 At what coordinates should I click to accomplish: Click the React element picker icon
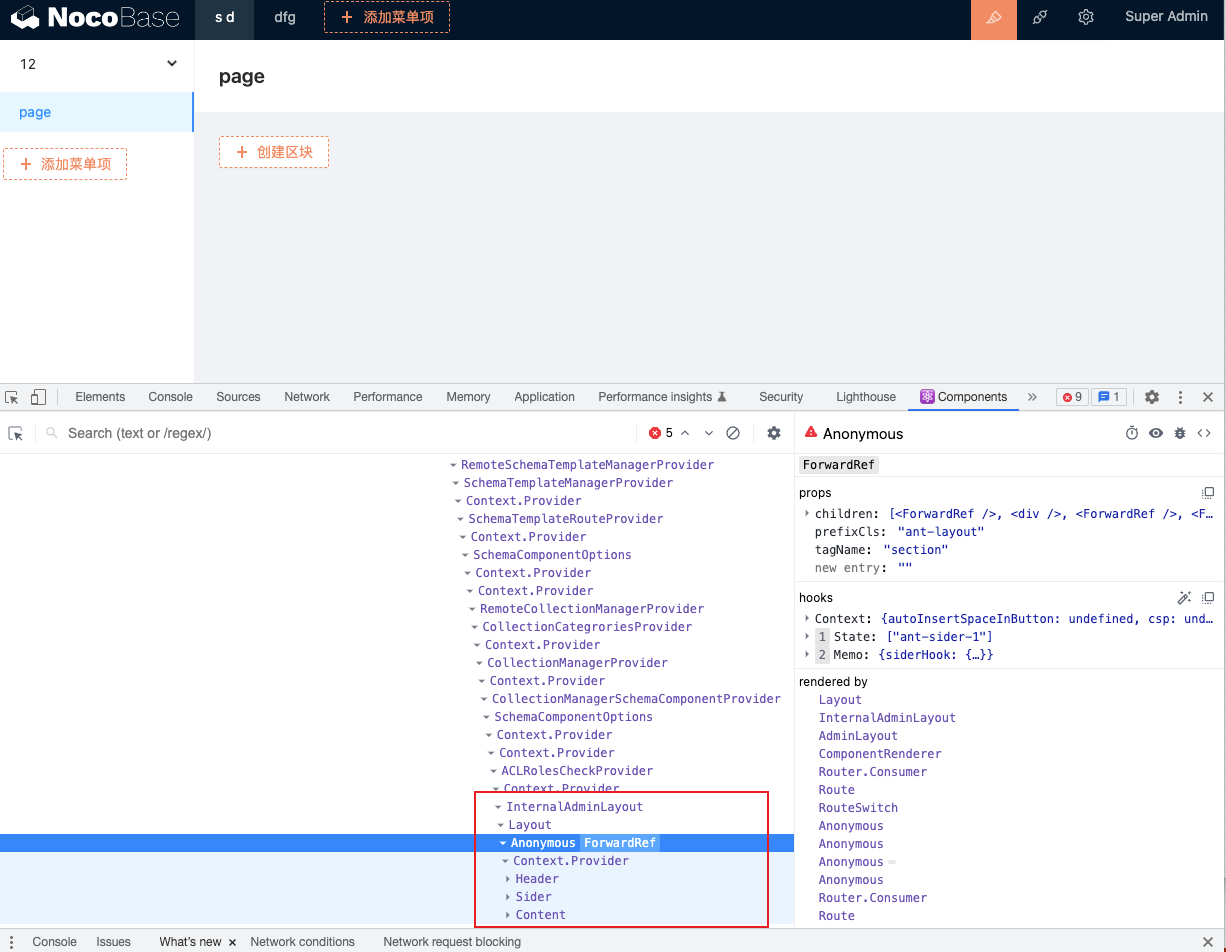(16, 433)
